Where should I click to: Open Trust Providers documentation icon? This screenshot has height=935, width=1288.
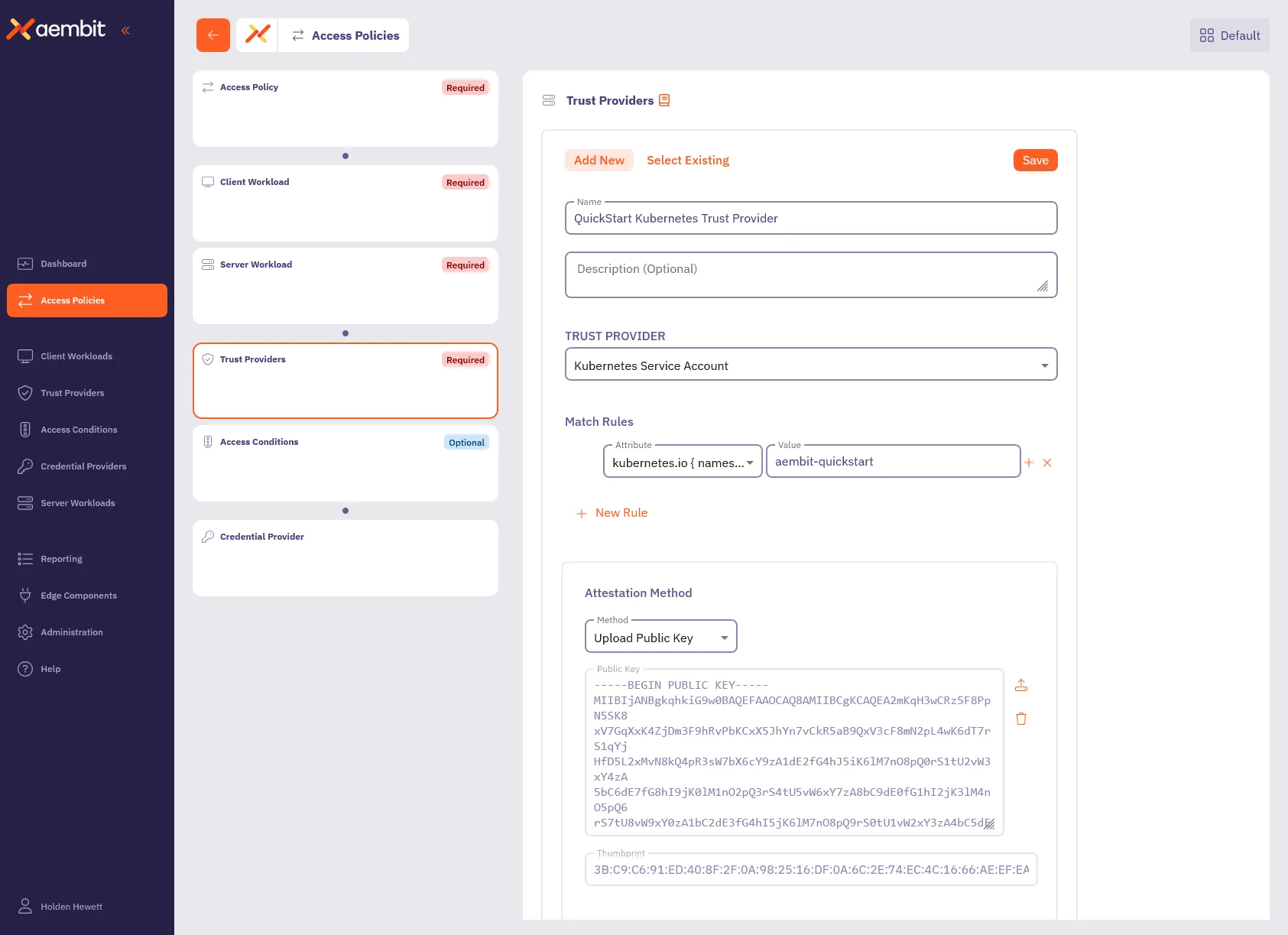click(663, 99)
